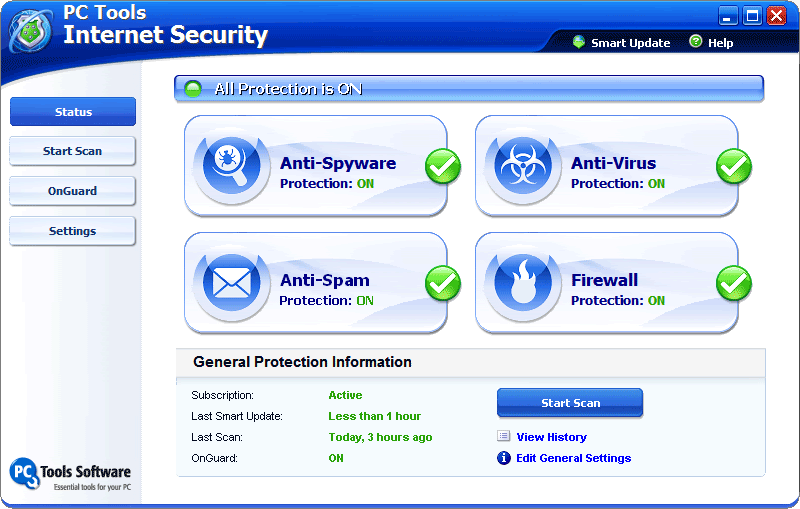Open the View History link
This screenshot has height=509, width=800.
tap(552, 437)
